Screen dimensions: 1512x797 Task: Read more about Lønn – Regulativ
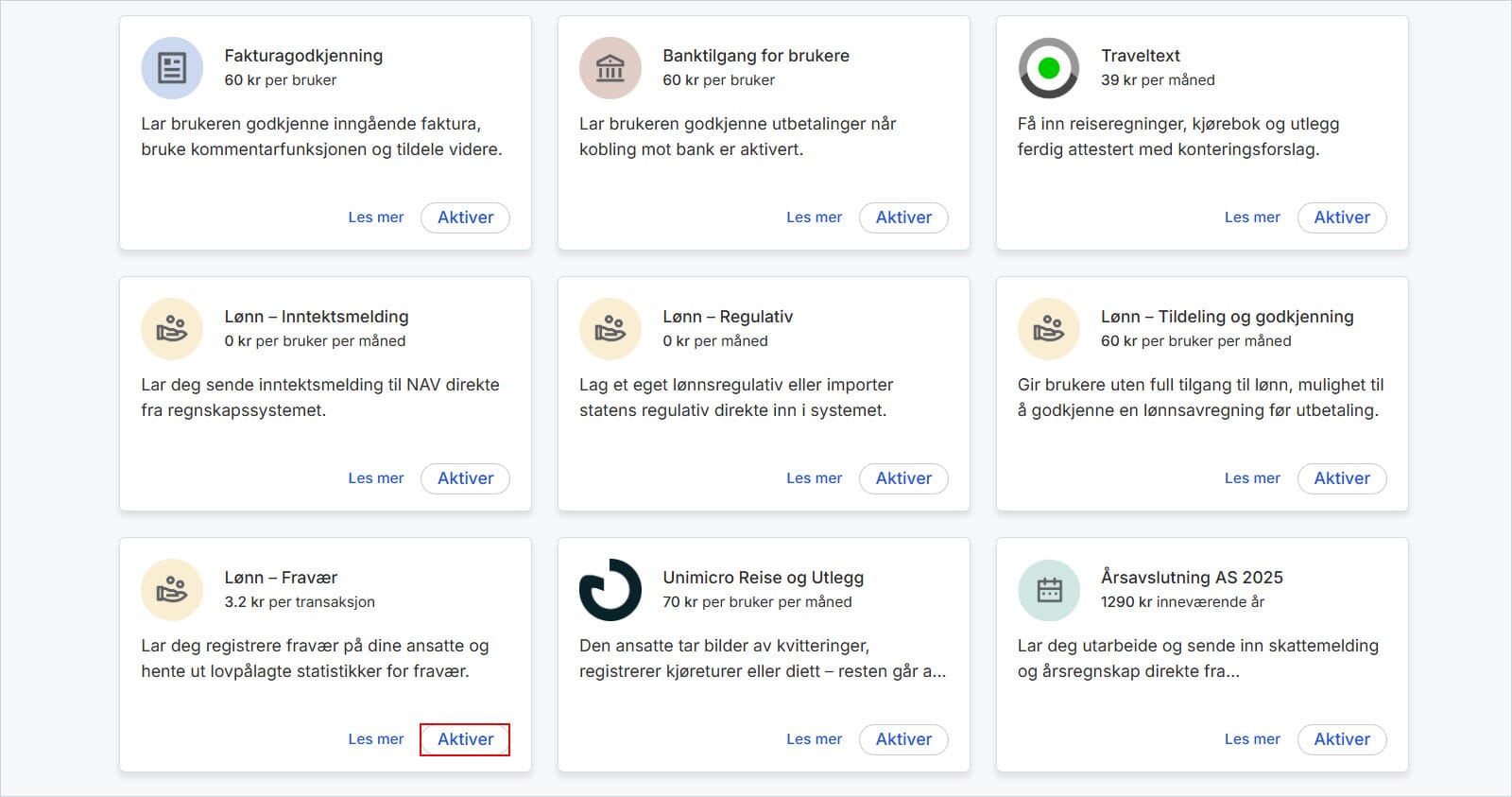pyautogui.click(x=814, y=478)
